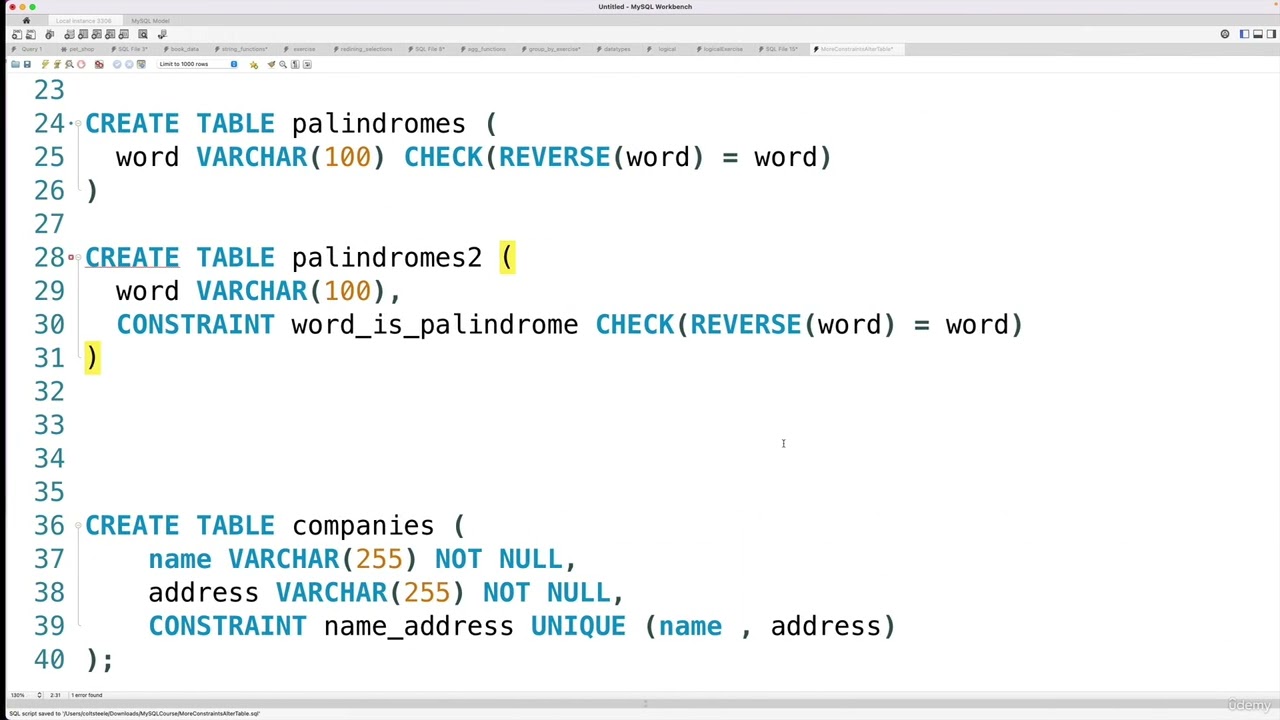Toggle the right sidebar panel visibility
This screenshot has width=1280, height=720.
tap(1271, 34)
